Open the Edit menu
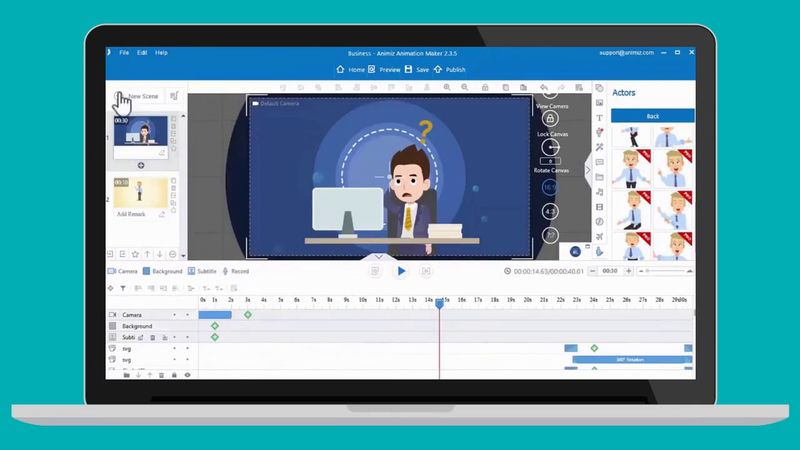Viewport: 800px width, 450px height. coord(142,53)
